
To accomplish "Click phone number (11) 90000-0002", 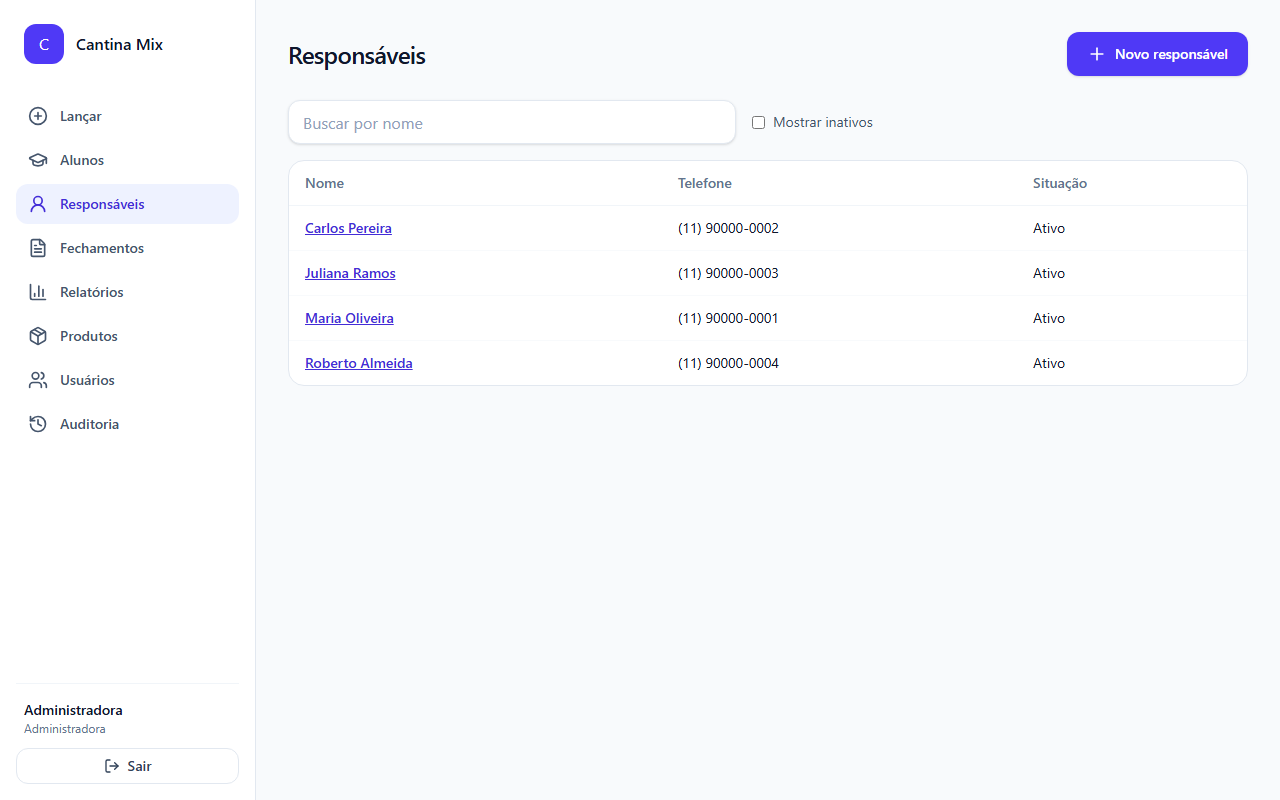I will point(728,228).
